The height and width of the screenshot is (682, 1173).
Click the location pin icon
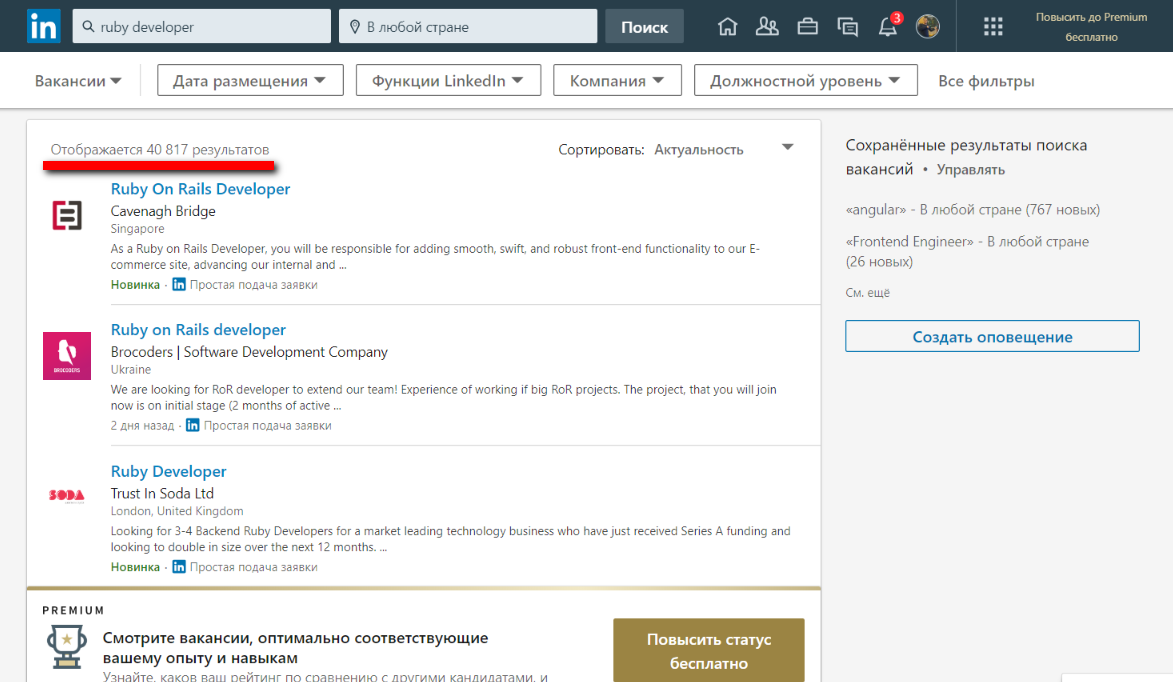355,27
